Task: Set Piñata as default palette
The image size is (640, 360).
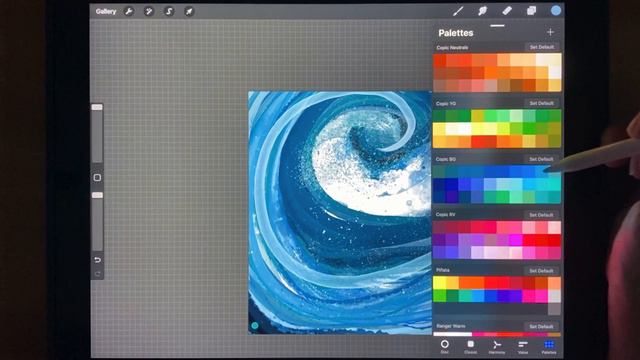Action: point(542,271)
